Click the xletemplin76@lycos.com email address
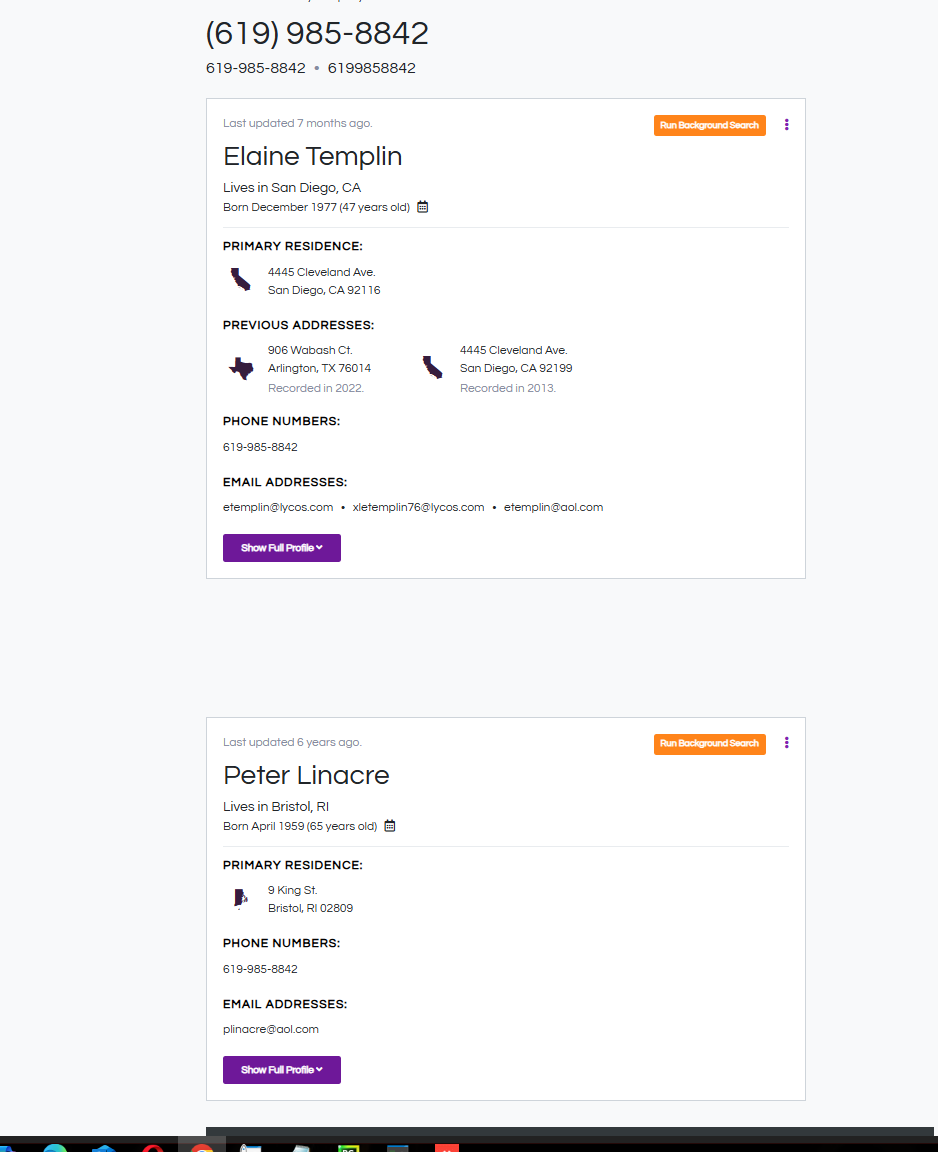This screenshot has height=1152, width=938. (x=418, y=507)
